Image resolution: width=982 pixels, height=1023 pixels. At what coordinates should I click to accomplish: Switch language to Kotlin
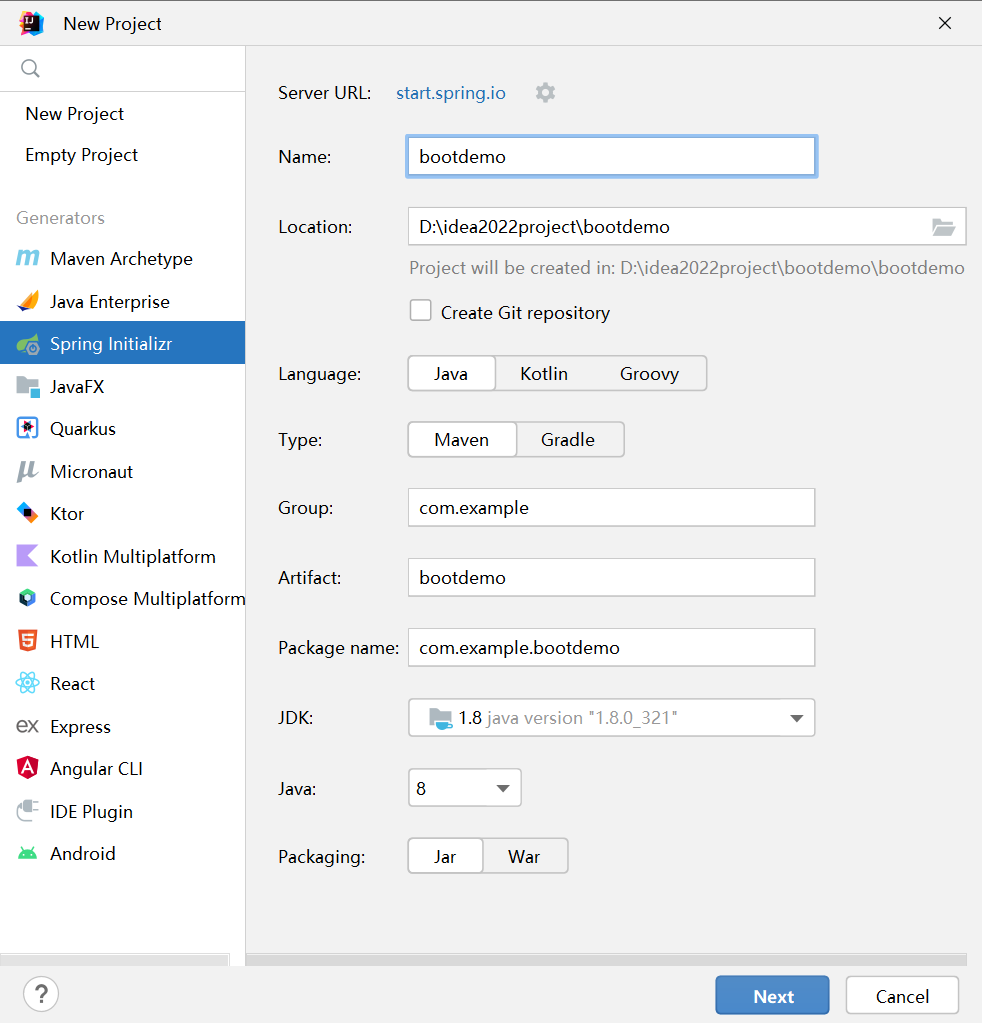point(544,374)
